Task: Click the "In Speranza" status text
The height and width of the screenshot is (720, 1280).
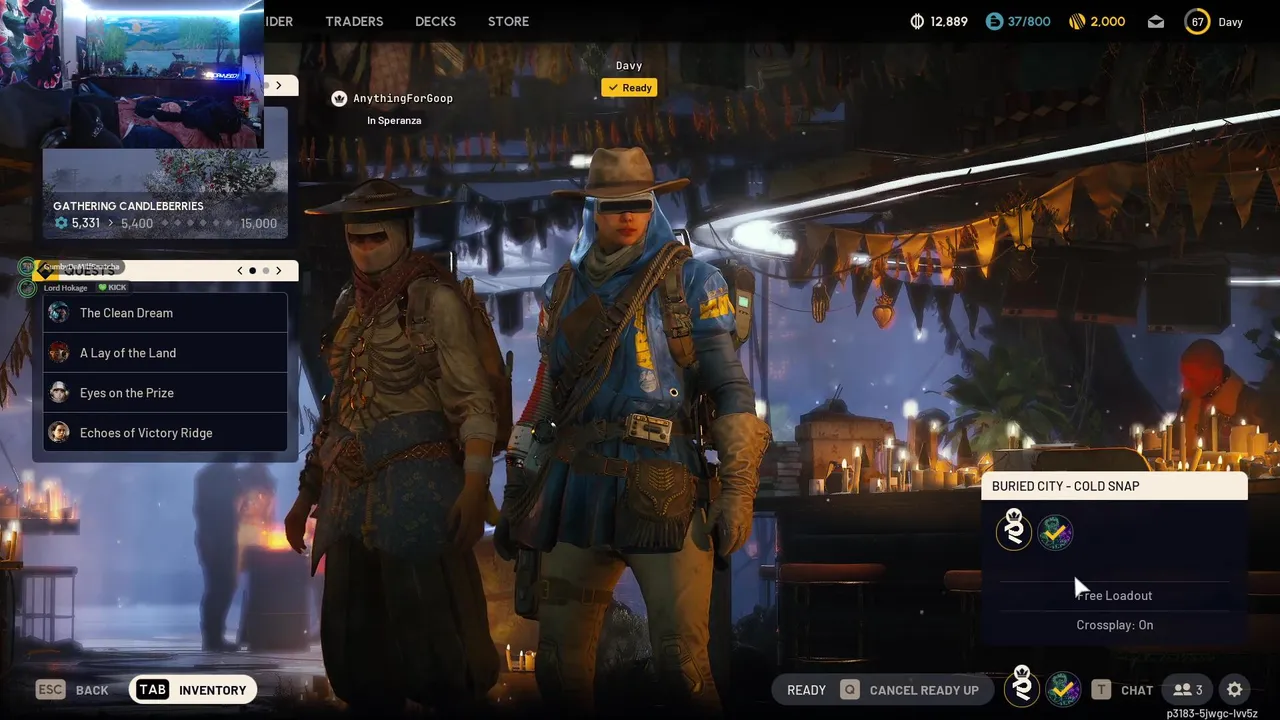Action: pos(394,120)
